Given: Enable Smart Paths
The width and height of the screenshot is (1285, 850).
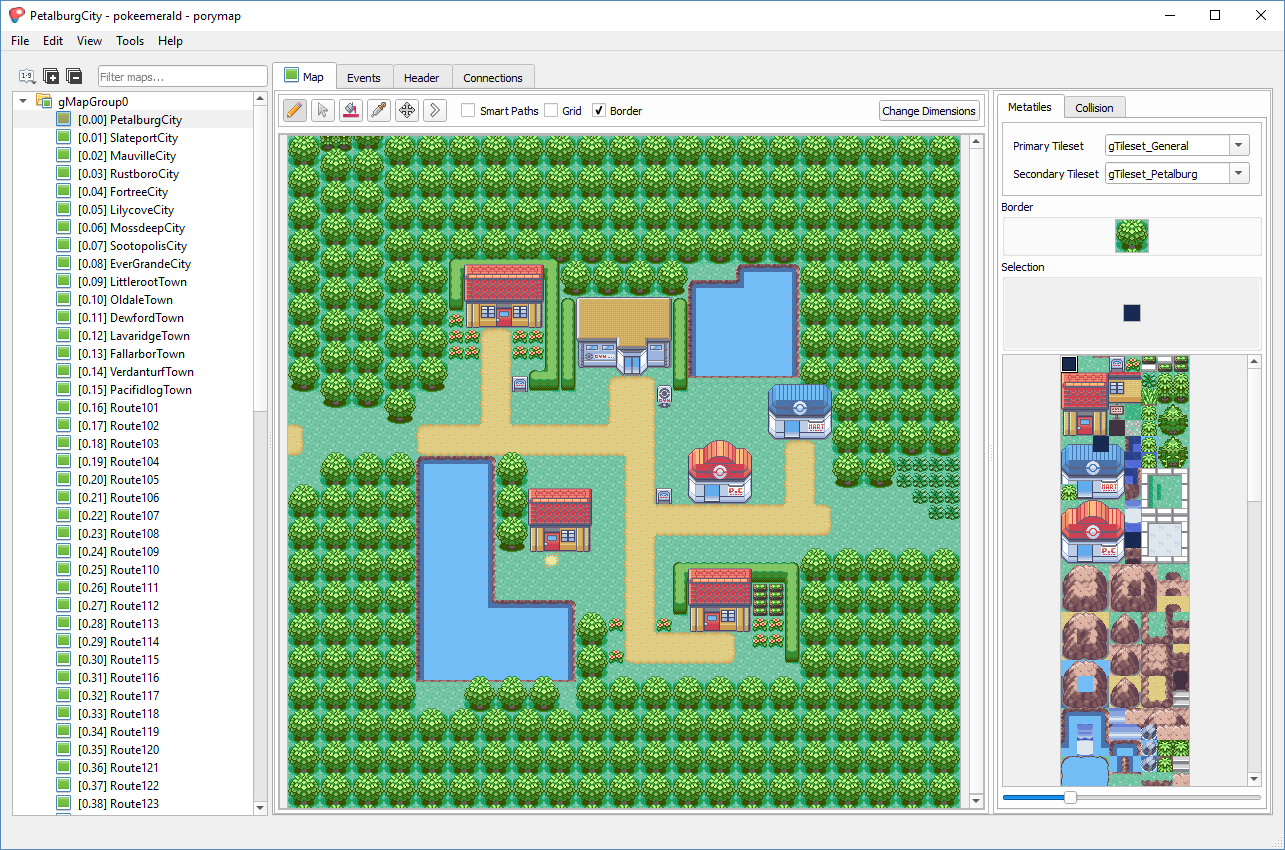Looking at the screenshot, I should point(468,111).
